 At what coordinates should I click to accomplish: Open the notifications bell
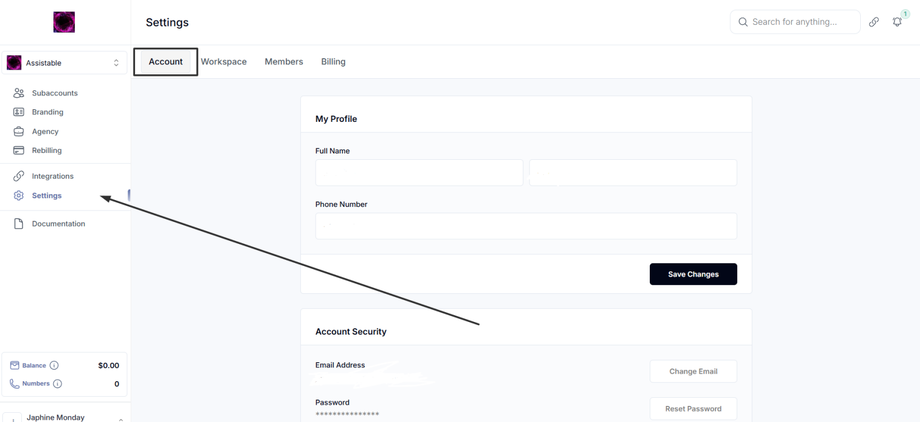pos(897,22)
